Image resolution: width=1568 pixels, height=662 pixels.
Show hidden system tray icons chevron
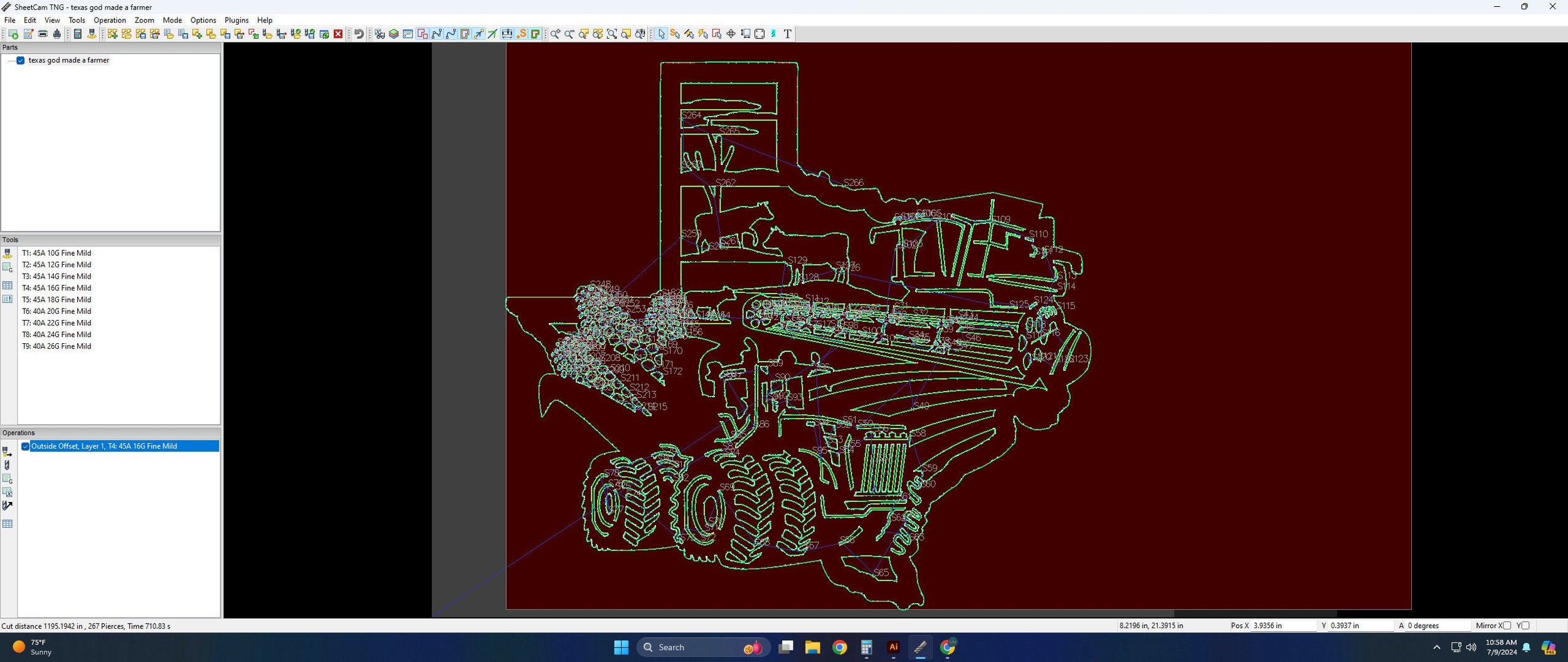coord(1436,648)
